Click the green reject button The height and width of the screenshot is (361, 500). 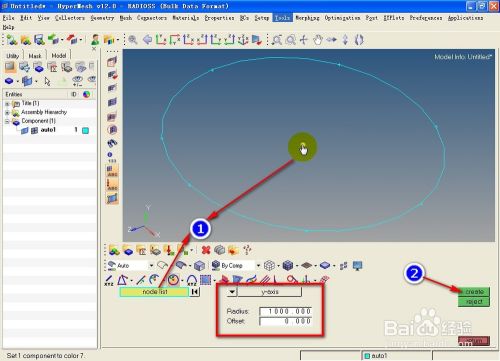coord(474,302)
